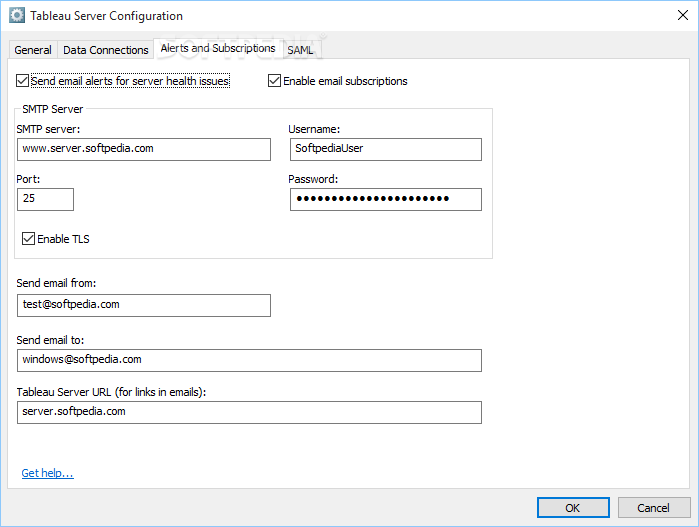Viewport: 699px width, 527px height.
Task: Click the Tableau Server URL label text
Action: click(x=111, y=392)
